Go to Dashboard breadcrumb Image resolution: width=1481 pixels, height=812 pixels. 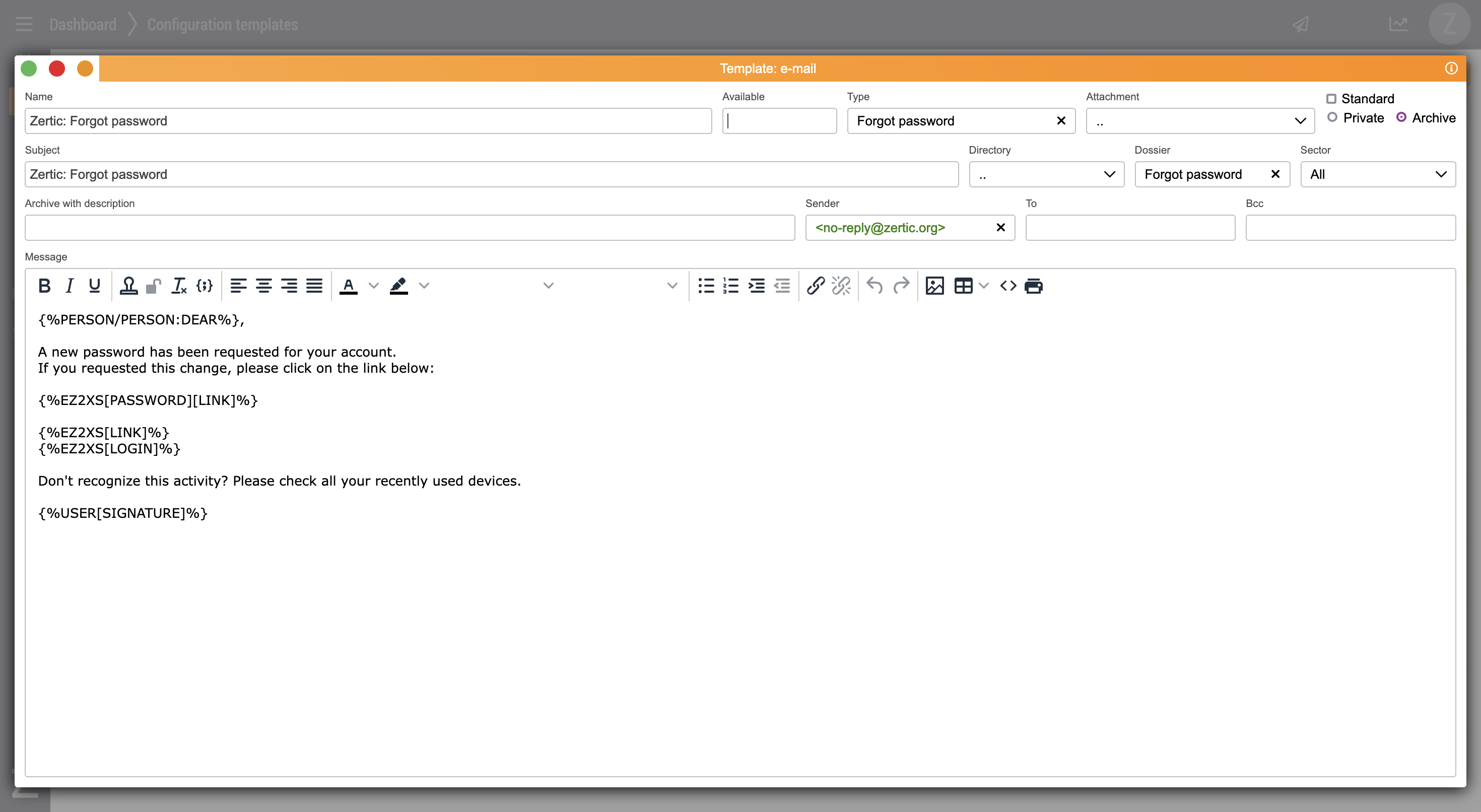coord(83,25)
